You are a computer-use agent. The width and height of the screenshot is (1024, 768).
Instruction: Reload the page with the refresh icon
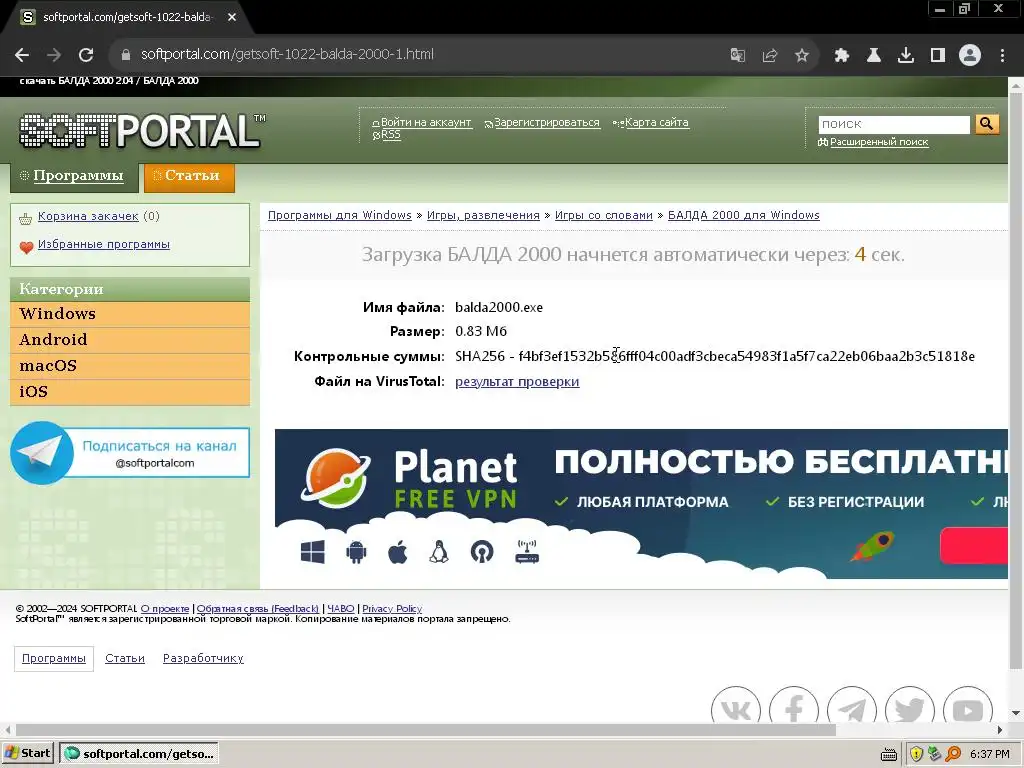86,55
